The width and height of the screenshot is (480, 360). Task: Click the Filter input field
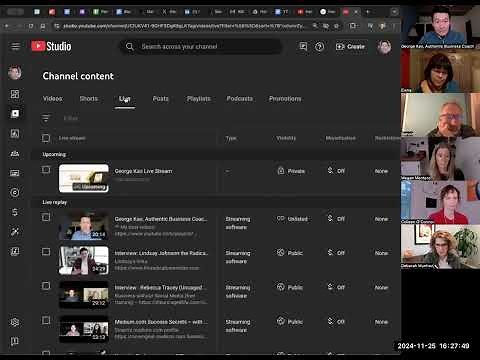click(71, 118)
